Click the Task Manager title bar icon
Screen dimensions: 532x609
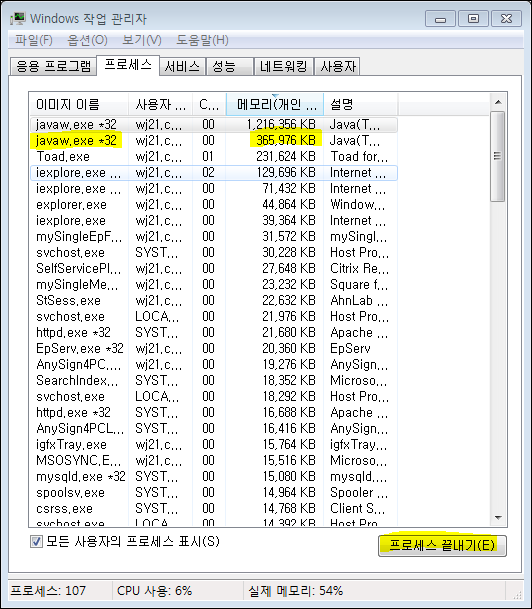18,18
